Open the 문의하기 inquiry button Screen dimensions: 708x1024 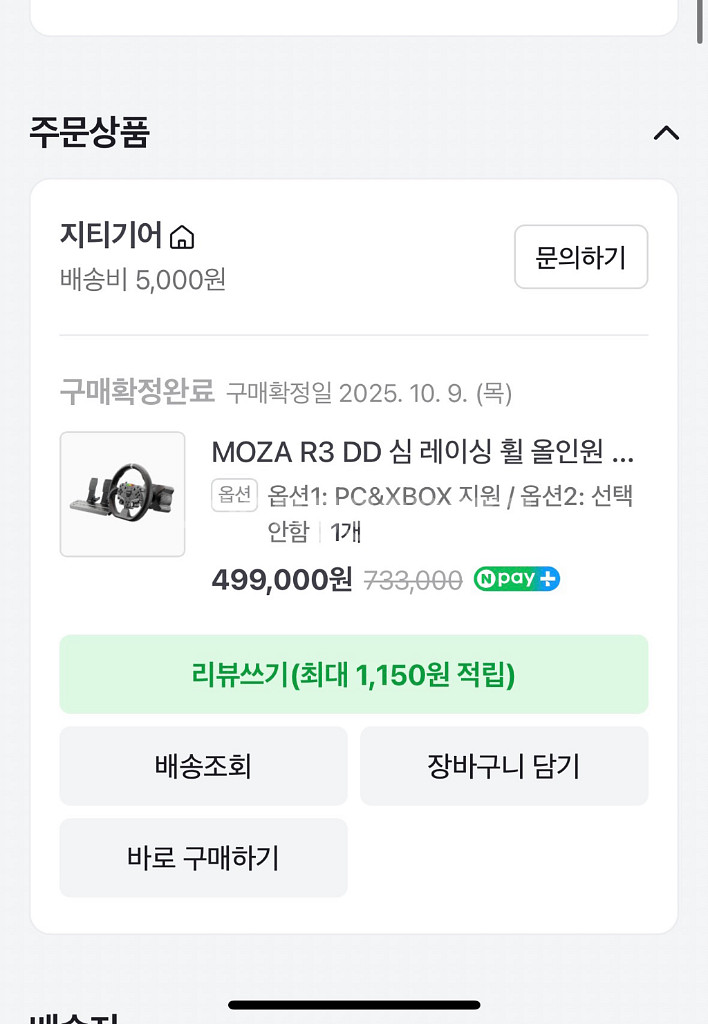(x=581, y=257)
